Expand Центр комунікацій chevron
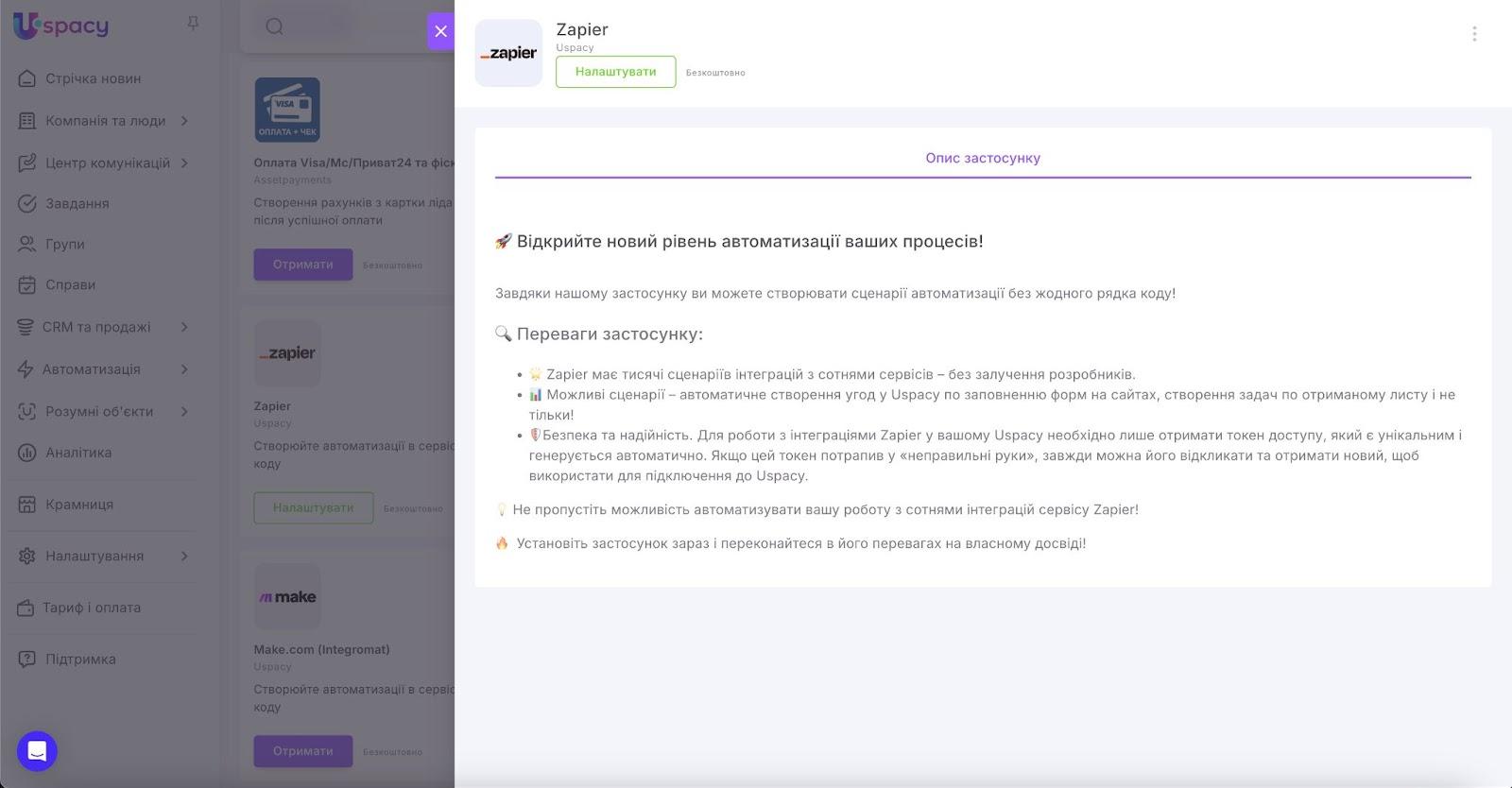 click(x=184, y=163)
